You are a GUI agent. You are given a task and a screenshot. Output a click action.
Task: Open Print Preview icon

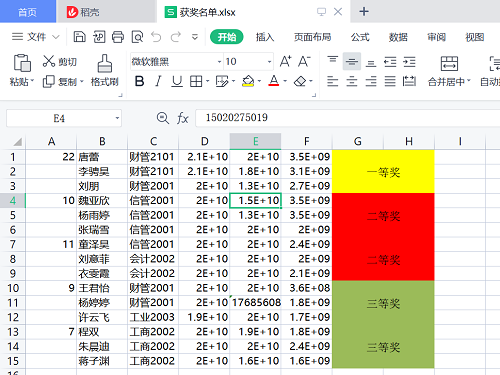(137, 37)
